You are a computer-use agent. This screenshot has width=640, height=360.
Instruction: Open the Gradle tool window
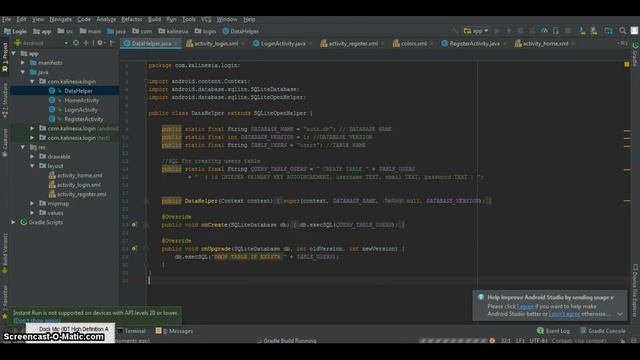(635, 54)
